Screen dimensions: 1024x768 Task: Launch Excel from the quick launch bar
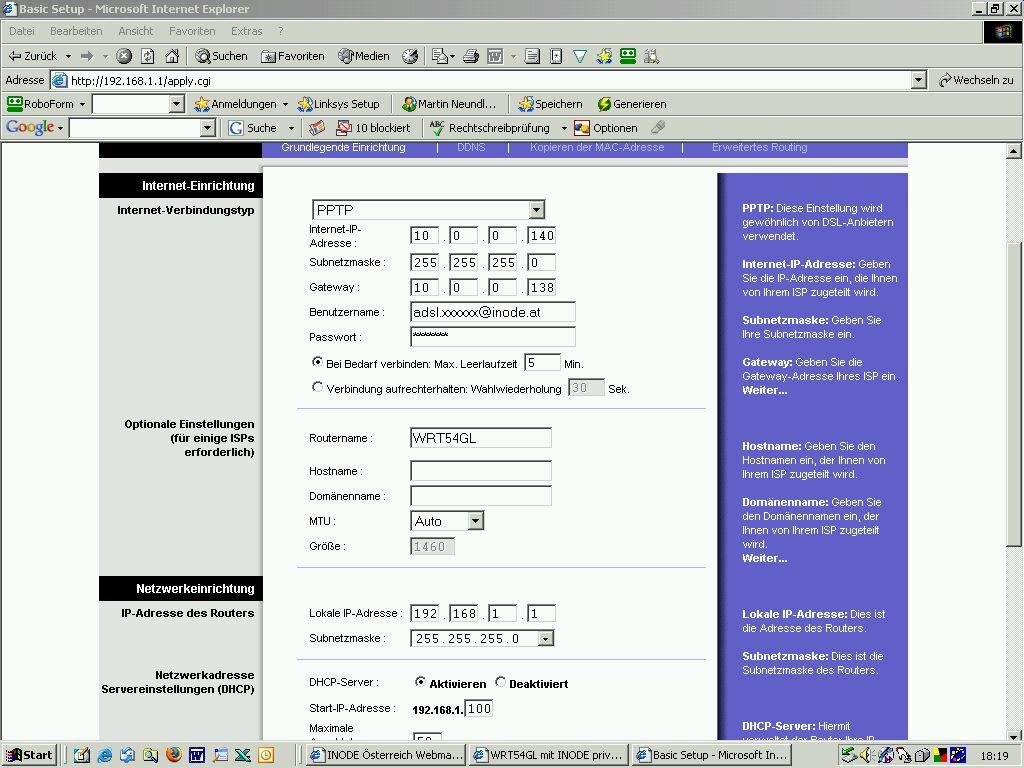coord(243,755)
